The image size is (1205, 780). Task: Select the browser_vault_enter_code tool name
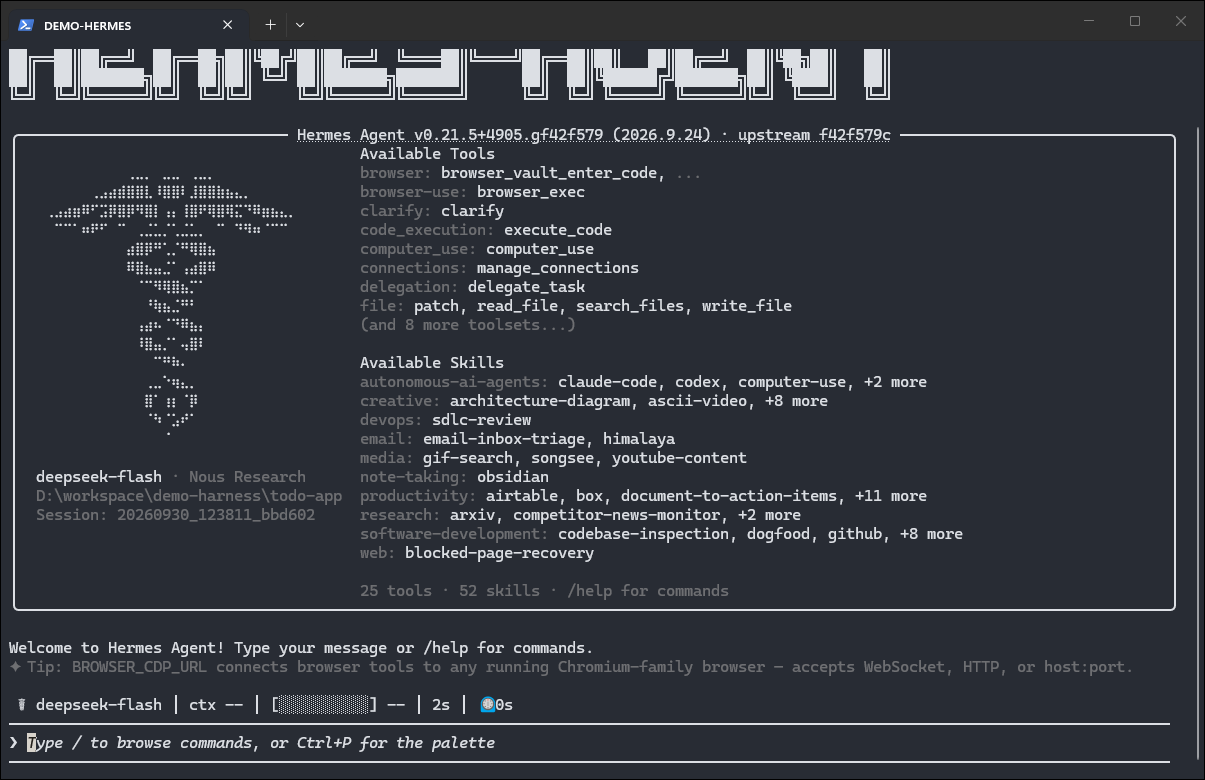click(549, 173)
